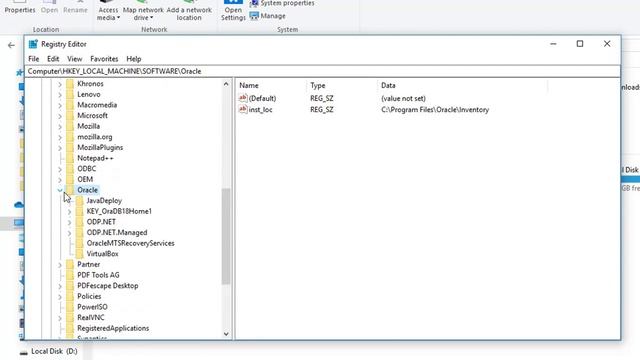Click the tree pane vertical scrollbar thumb

226,236
